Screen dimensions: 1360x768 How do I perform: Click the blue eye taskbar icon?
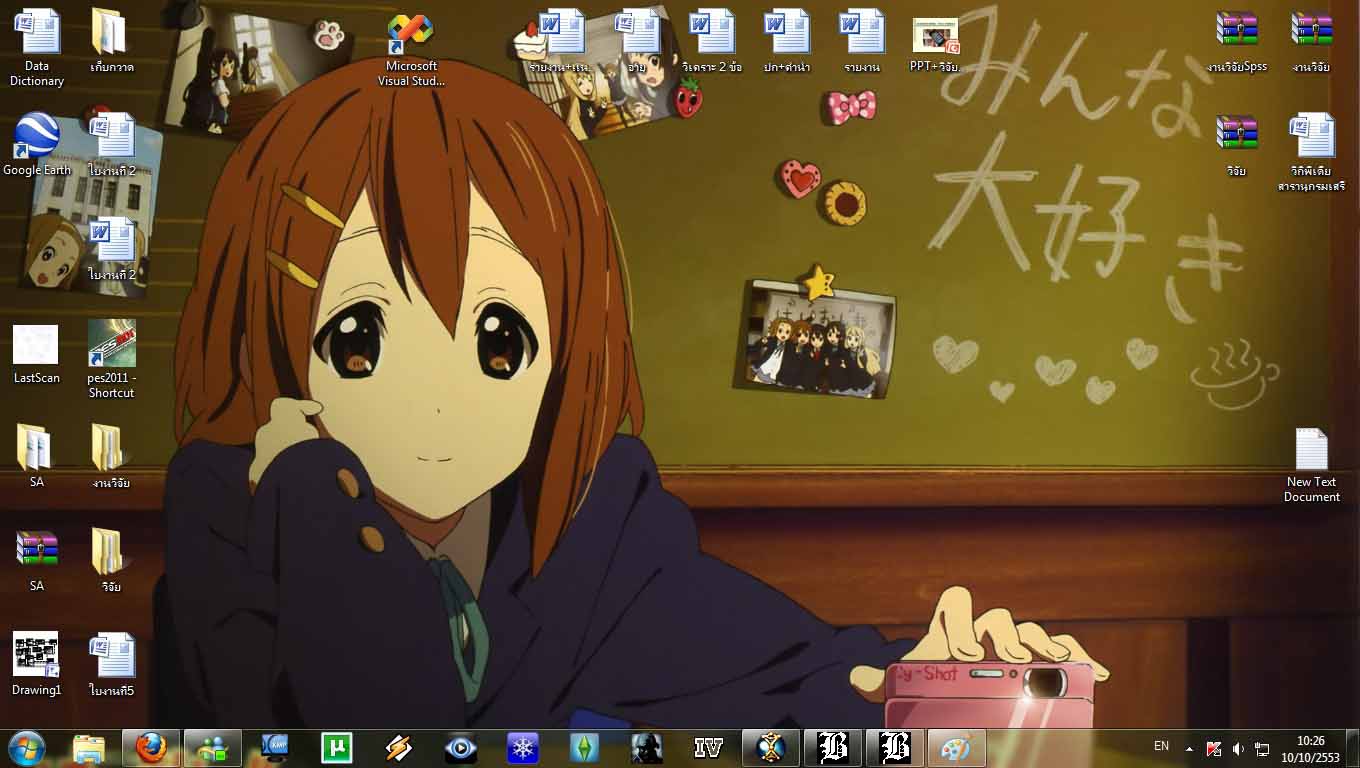pyautogui.click(x=461, y=748)
